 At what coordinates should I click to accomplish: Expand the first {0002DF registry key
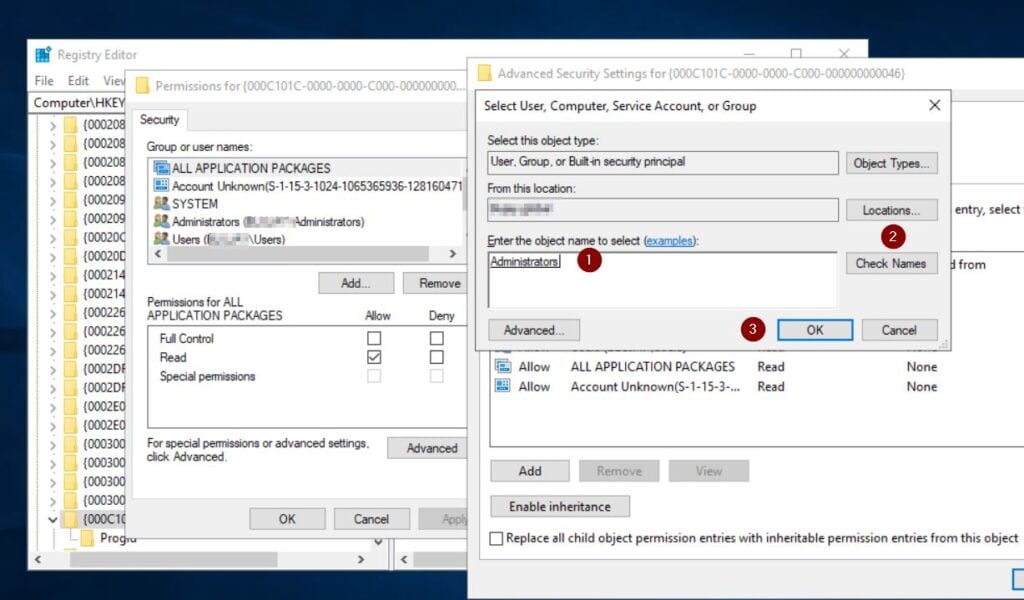tap(53, 369)
